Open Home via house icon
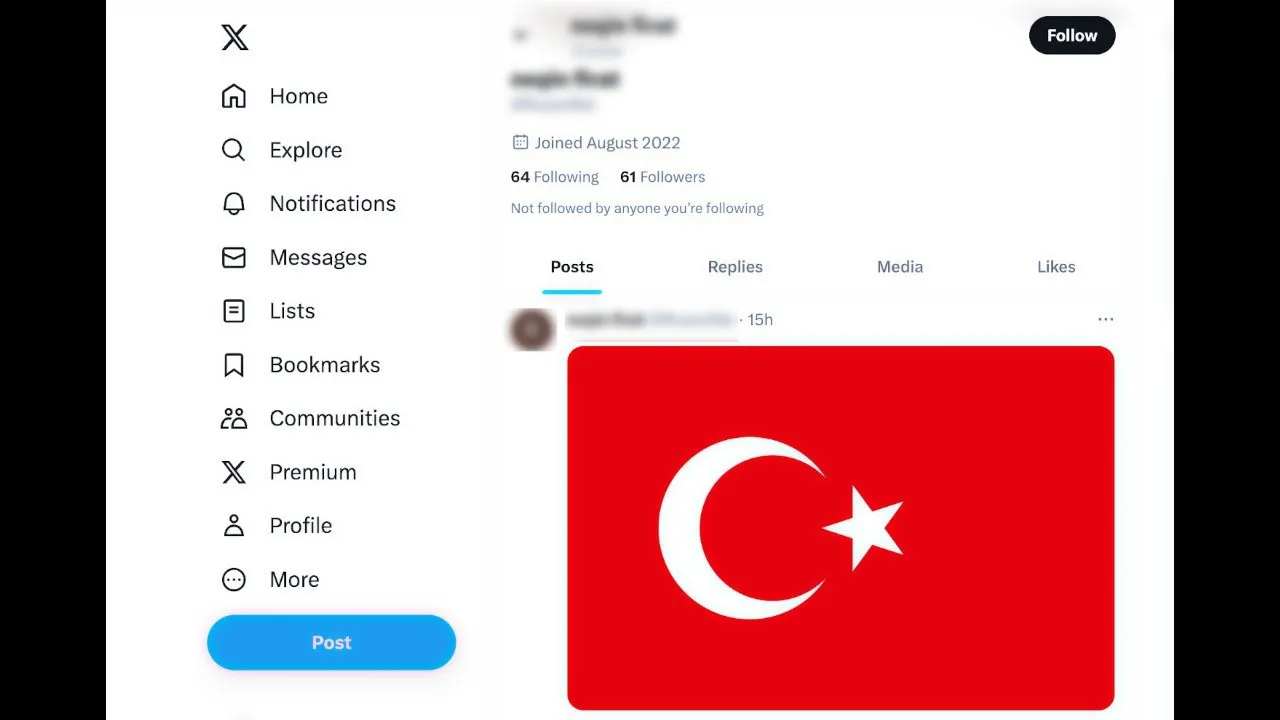Screen dimensions: 1280x720 (x=233, y=96)
